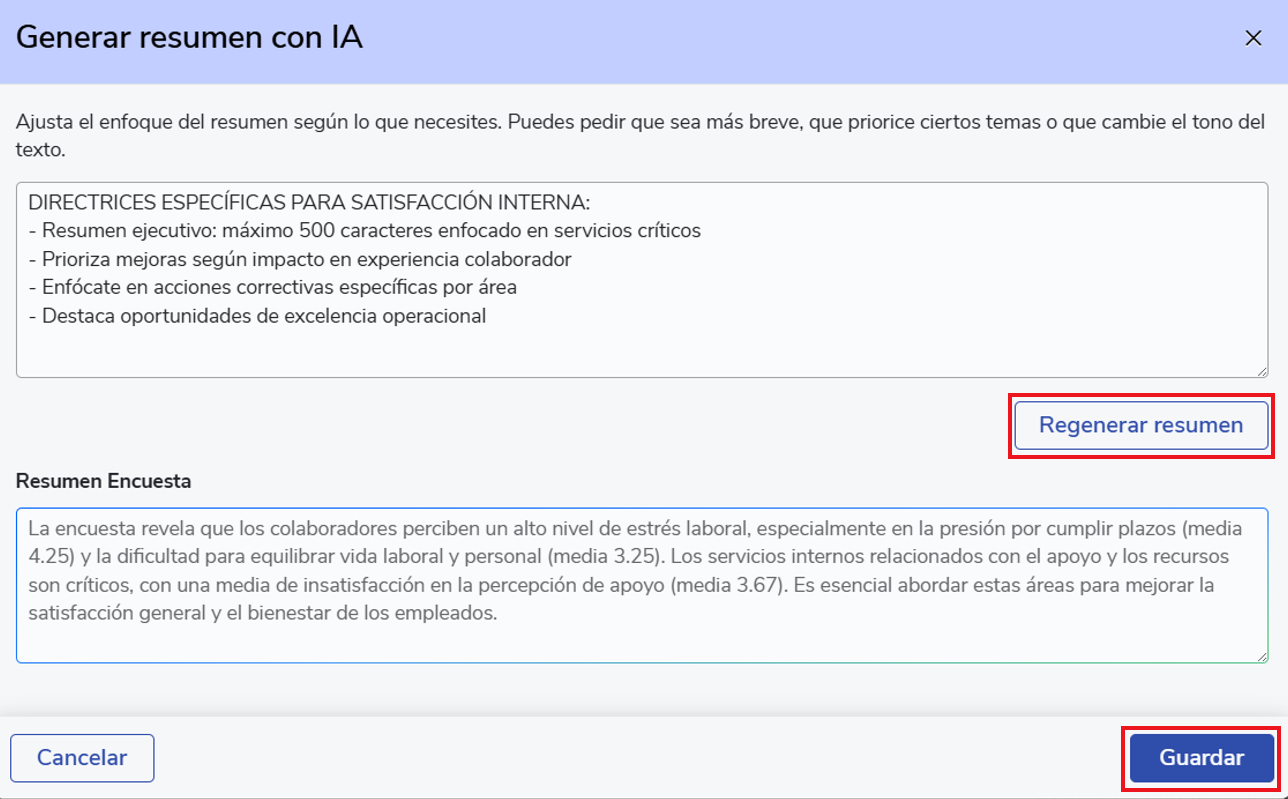Place cursor on DIRECTRICES ESPECÍFICAS heading line
This screenshot has width=1288, height=799.
click(310, 203)
